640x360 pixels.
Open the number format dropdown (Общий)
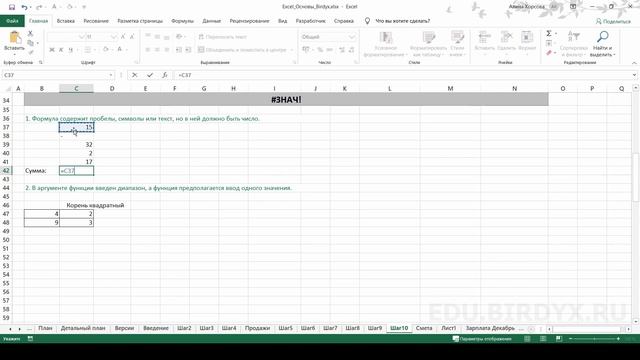[x=352, y=37]
